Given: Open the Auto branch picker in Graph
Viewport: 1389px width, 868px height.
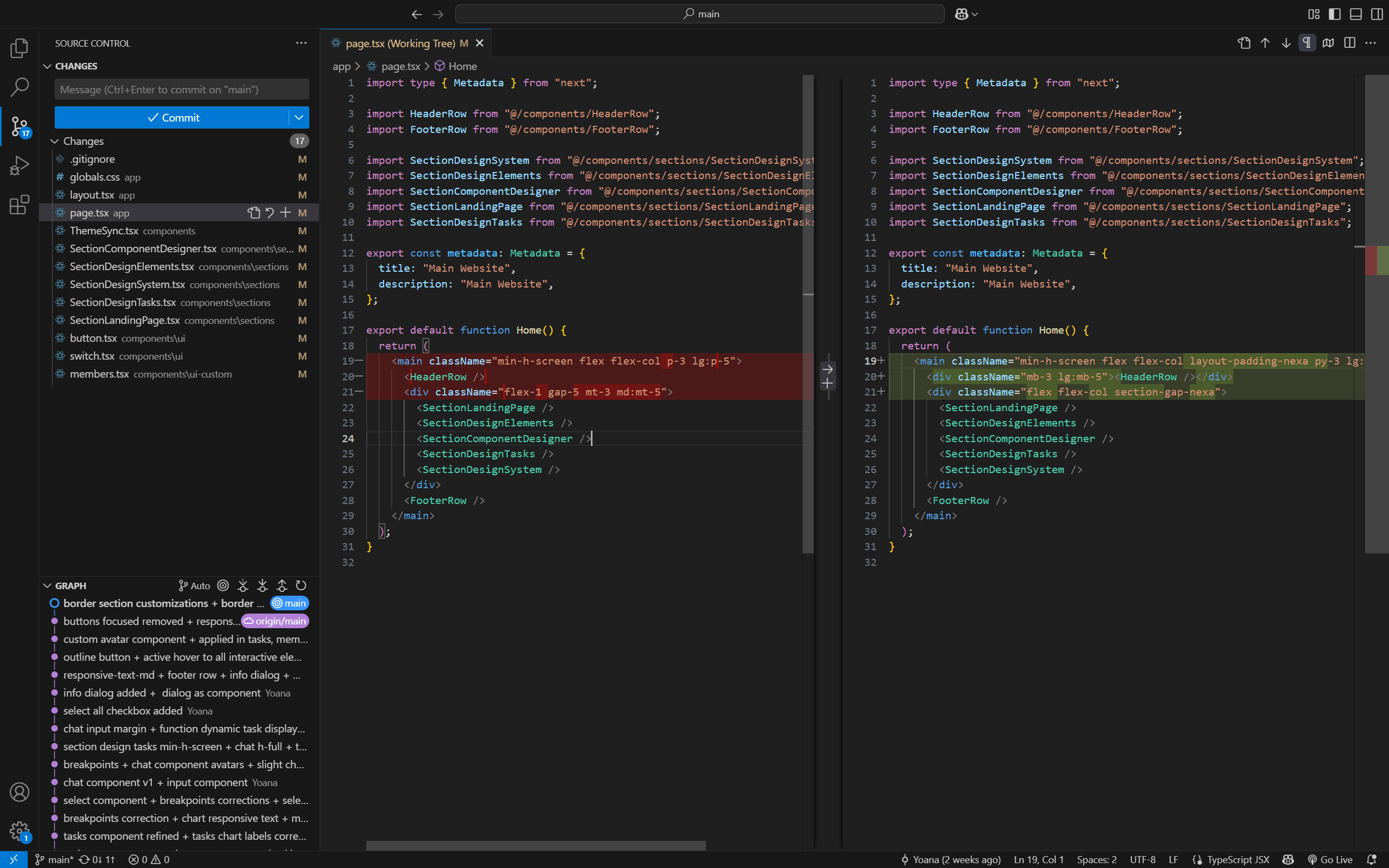Looking at the screenshot, I should (194, 585).
